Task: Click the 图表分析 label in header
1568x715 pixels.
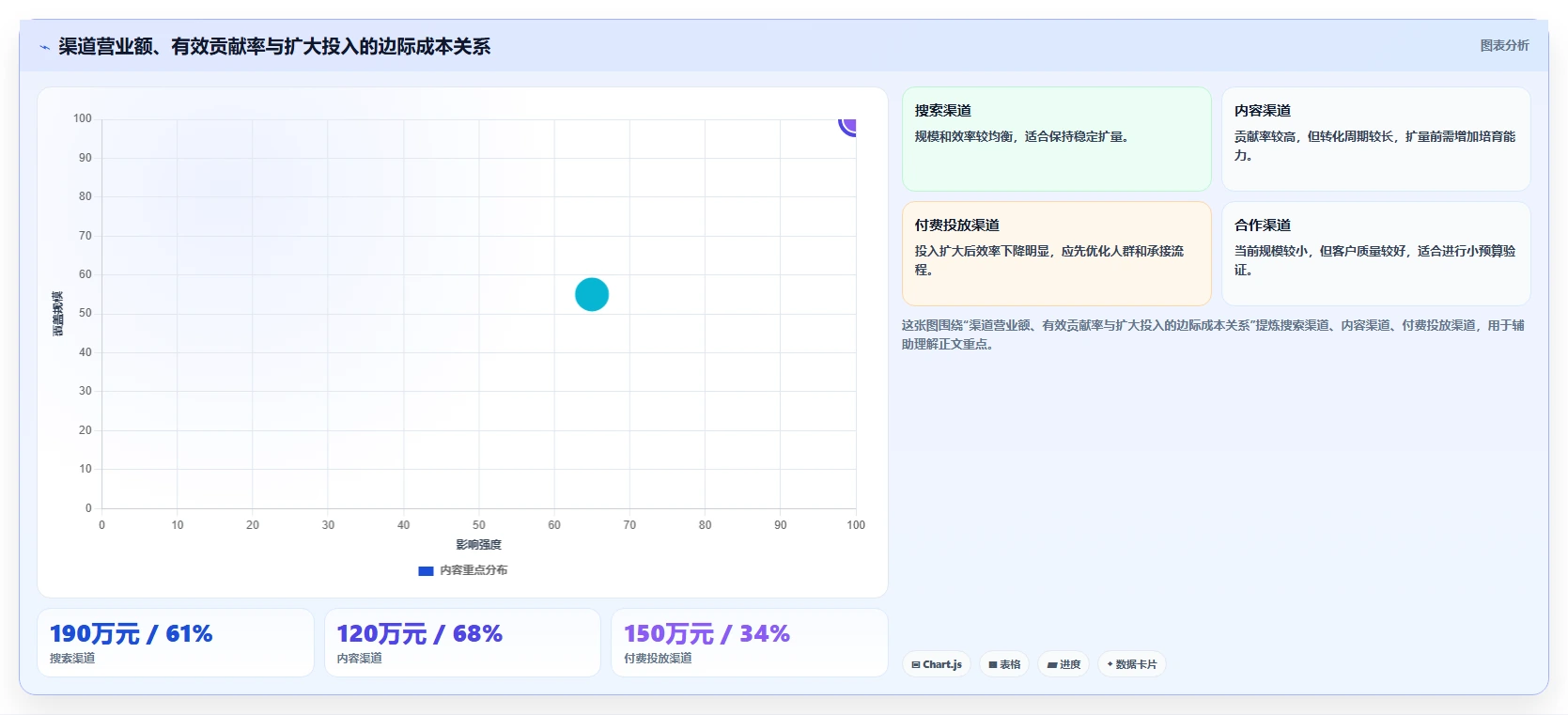Action: click(1504, 45)
